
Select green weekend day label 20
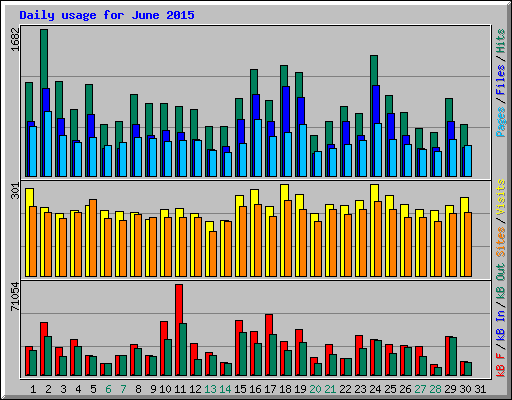pos(315,389)
